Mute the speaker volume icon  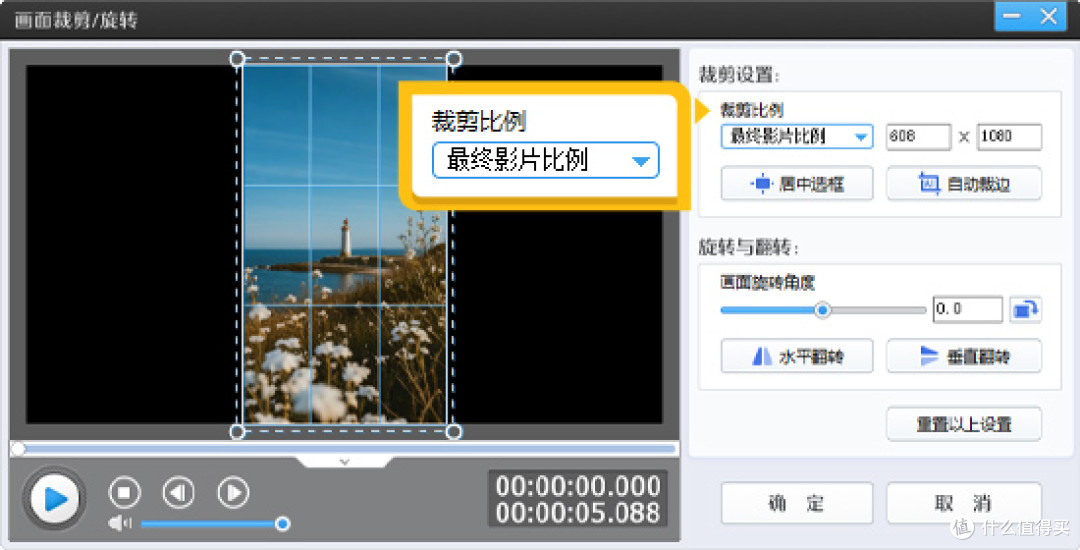pyautogui.click(x=120, y=524)
